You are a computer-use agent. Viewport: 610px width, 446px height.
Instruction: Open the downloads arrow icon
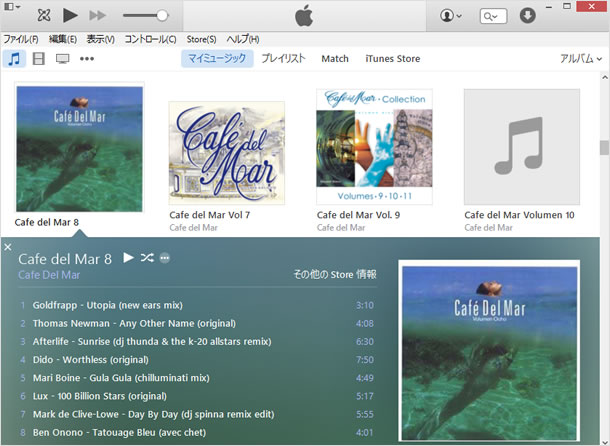coord(528,16)
